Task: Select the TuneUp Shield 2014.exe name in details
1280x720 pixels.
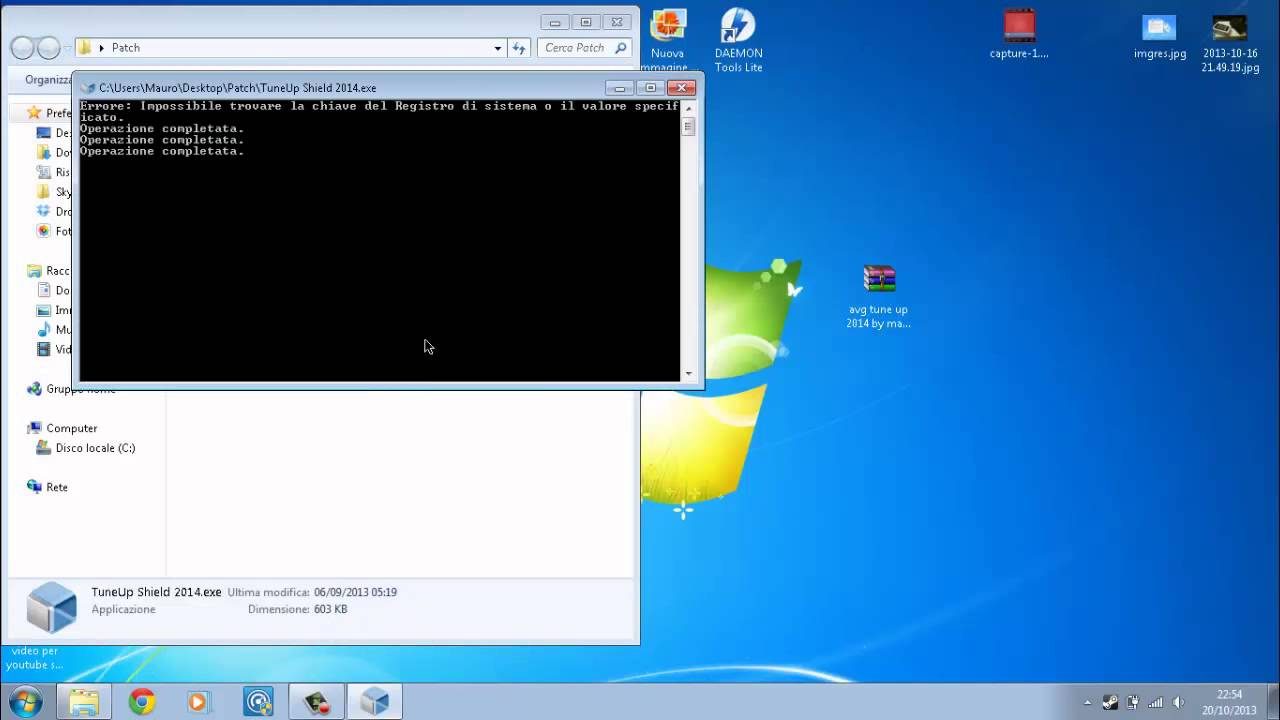Action: tap(156, 592)
